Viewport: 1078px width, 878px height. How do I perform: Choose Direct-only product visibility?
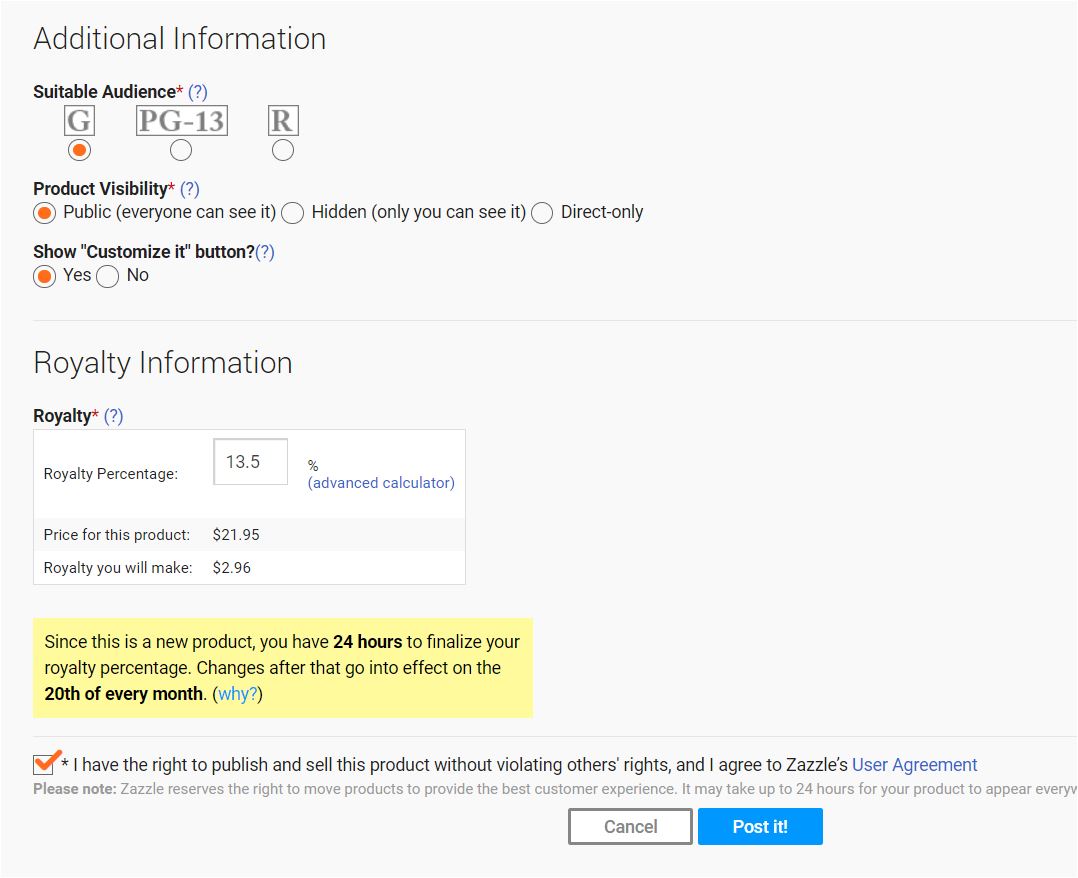[x=542, y=213]
